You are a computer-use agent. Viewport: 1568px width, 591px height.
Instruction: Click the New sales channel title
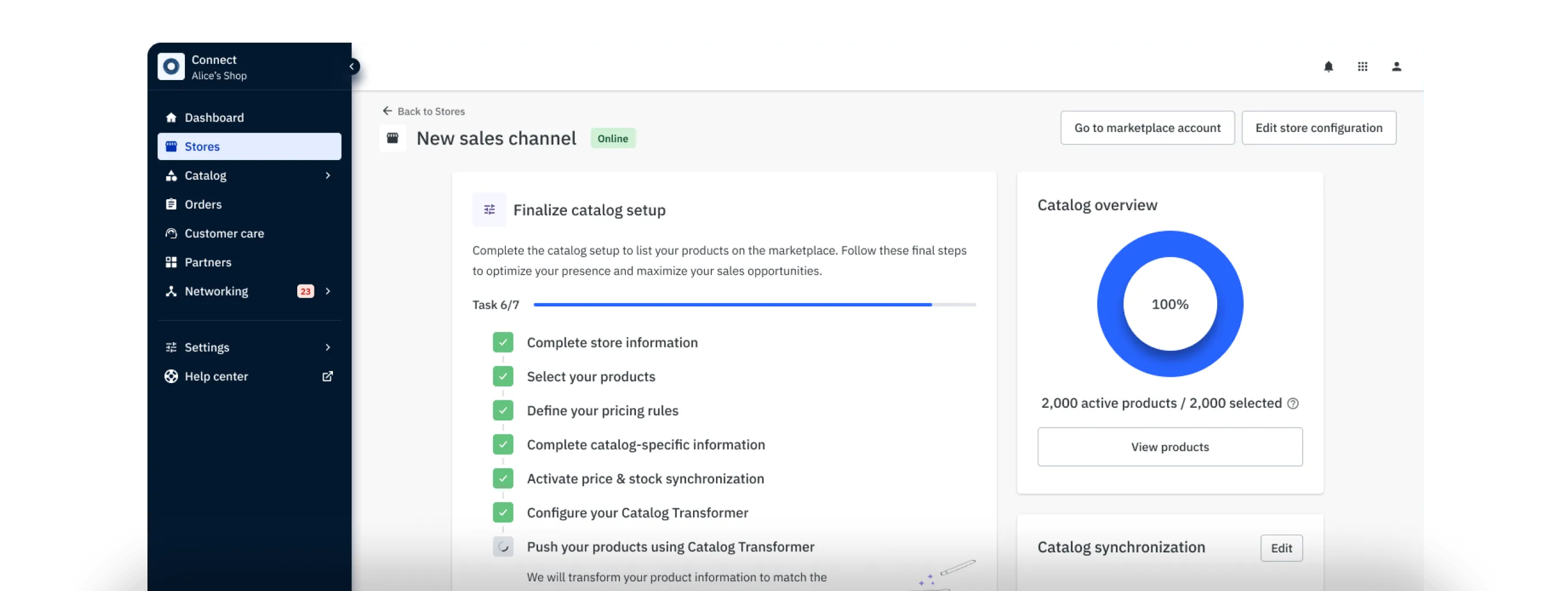coord(496,139)
